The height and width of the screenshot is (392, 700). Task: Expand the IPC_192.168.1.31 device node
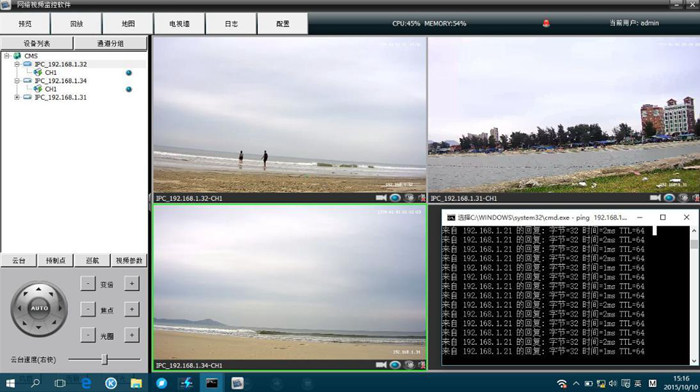point(17,97)
